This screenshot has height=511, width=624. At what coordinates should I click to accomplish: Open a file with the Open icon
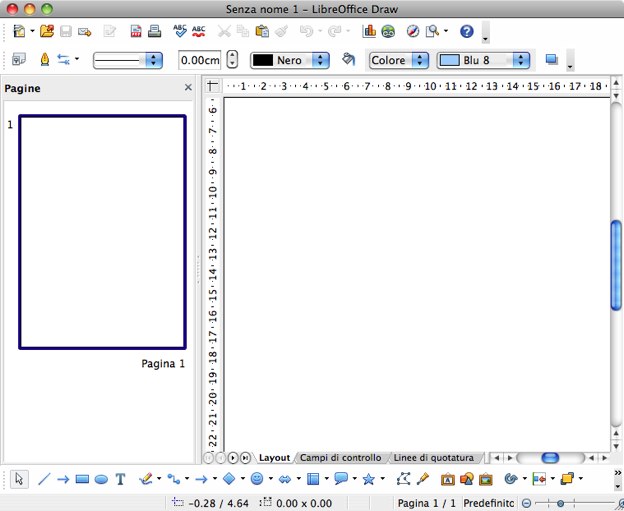click(47, 31)
